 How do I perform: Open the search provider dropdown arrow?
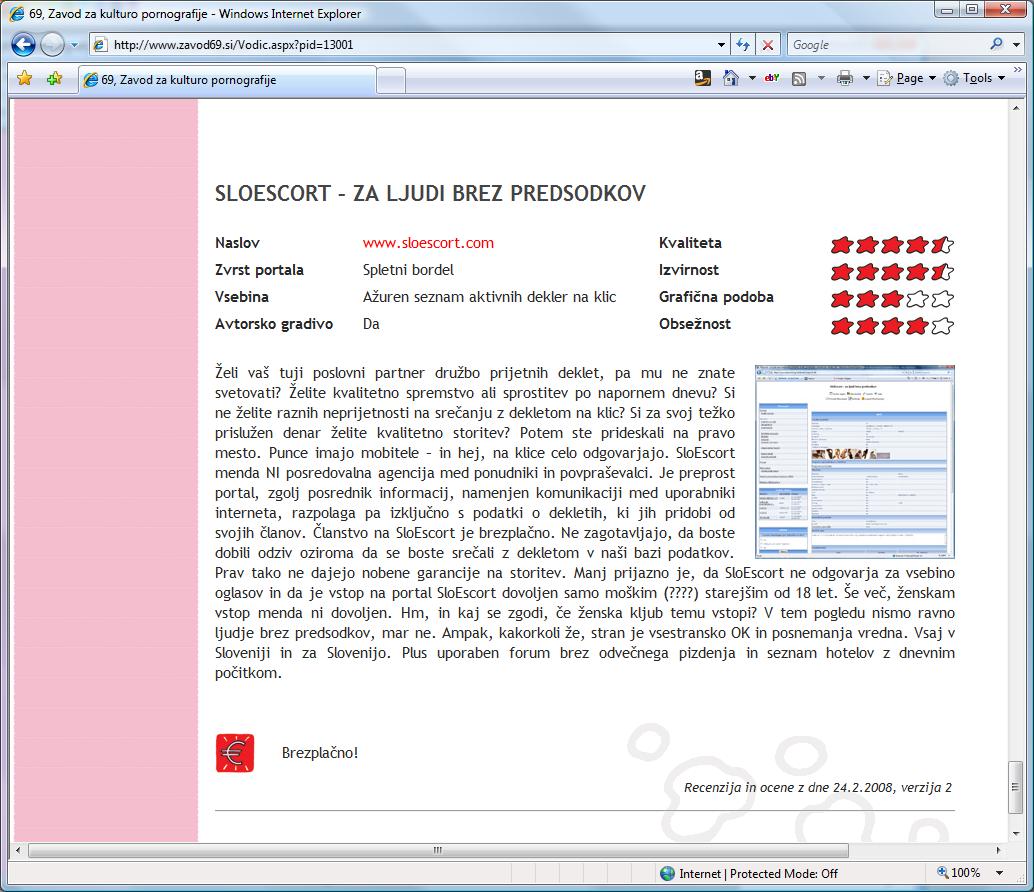pos(1016,45)
